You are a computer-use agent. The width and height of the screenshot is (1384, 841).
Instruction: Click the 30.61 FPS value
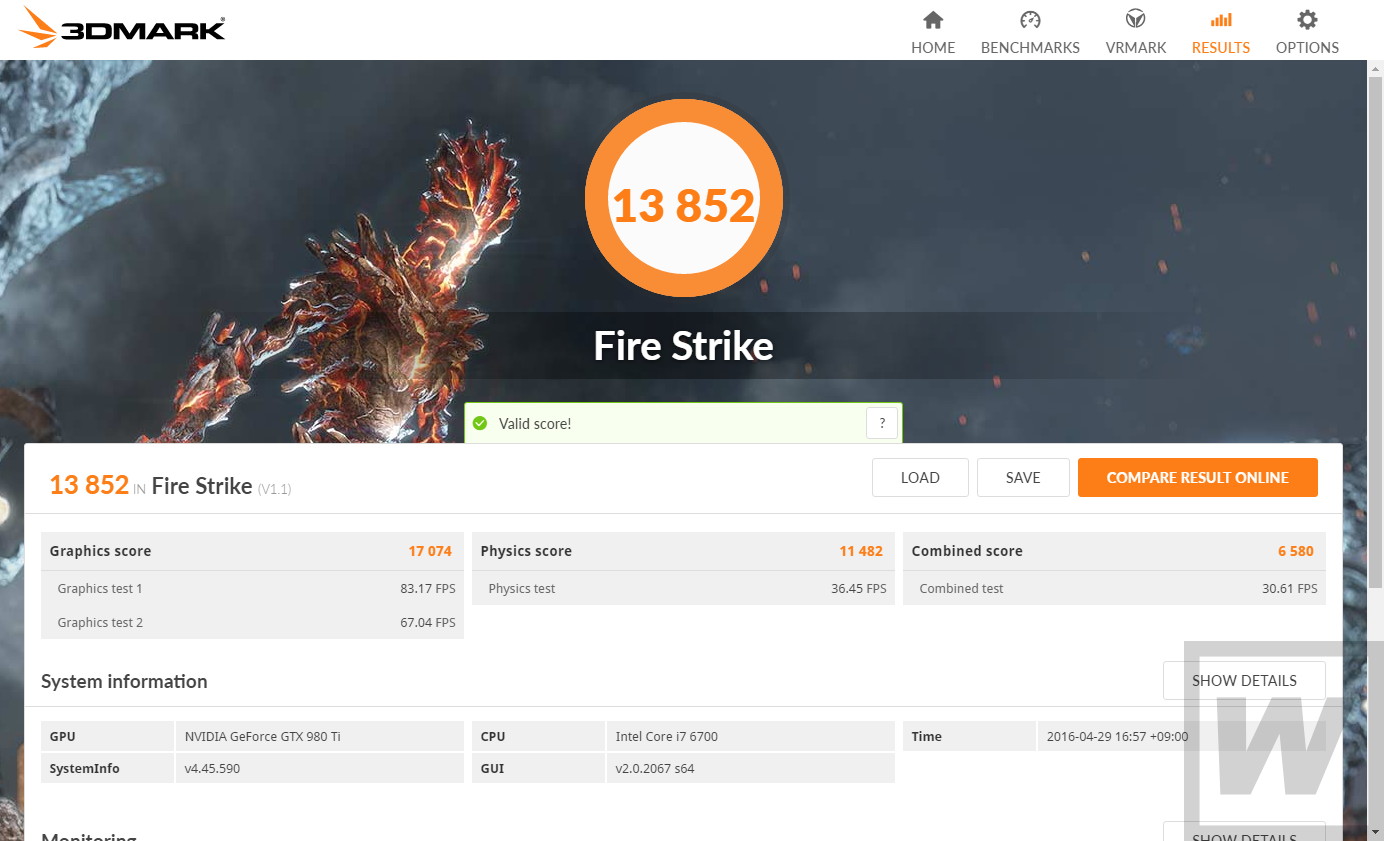click(x=1290, y=589)
